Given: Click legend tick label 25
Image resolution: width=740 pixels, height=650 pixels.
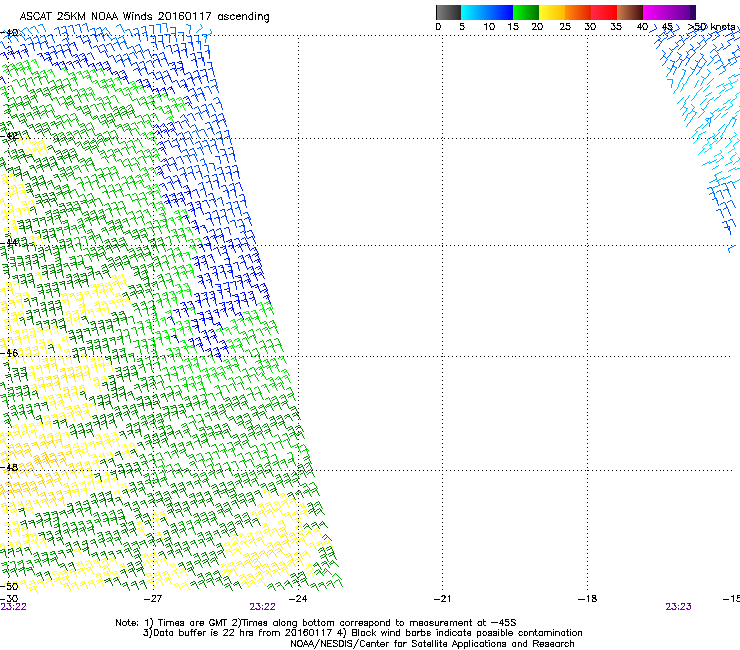Looking at the screenshot, I should (x=565, y=26).
